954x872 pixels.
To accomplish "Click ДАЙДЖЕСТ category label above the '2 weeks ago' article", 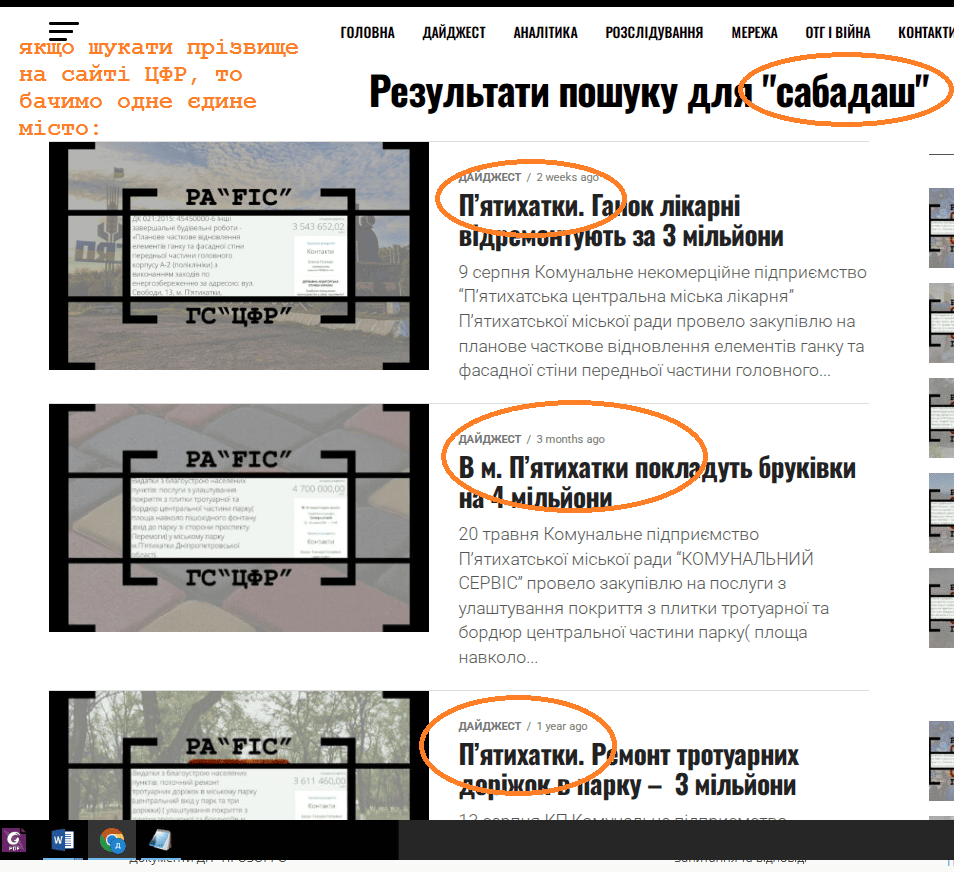I will click(489, 177).
